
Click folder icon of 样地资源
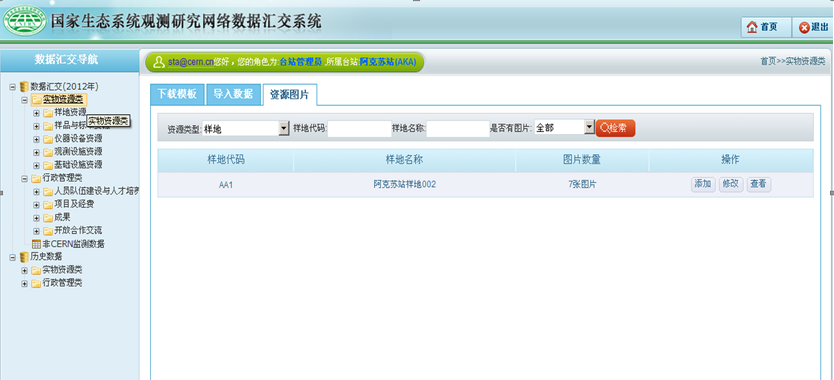[x=48, y=113]
